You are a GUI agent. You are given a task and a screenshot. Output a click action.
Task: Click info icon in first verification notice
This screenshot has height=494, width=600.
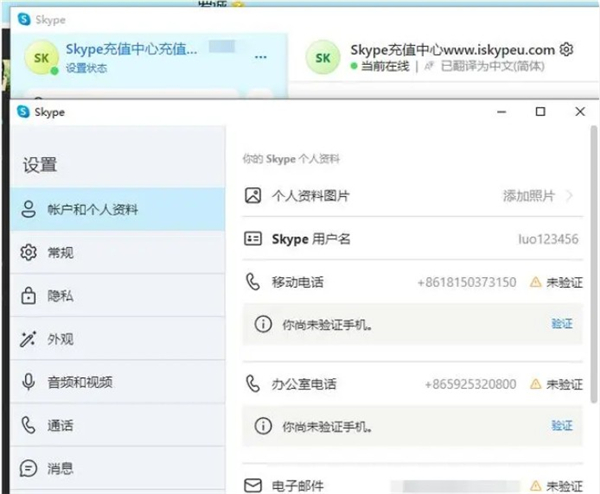(263, 324)
